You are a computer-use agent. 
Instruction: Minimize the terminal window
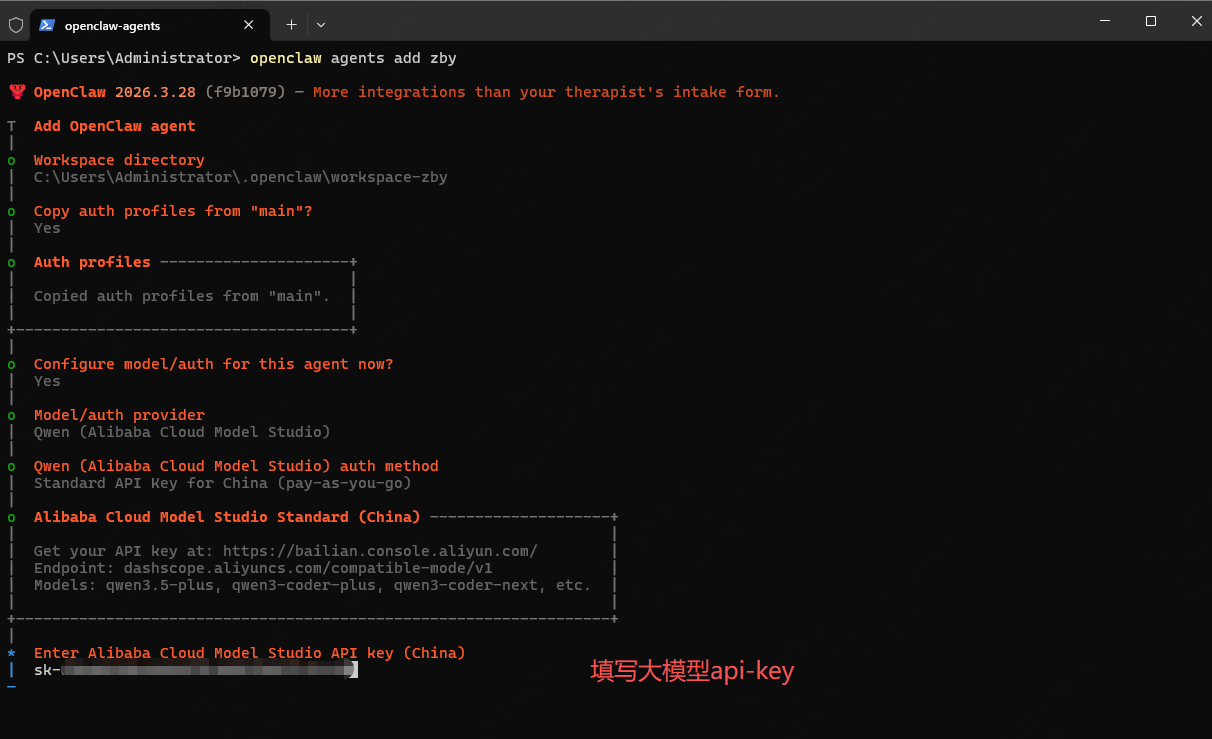pos(1105,21)
